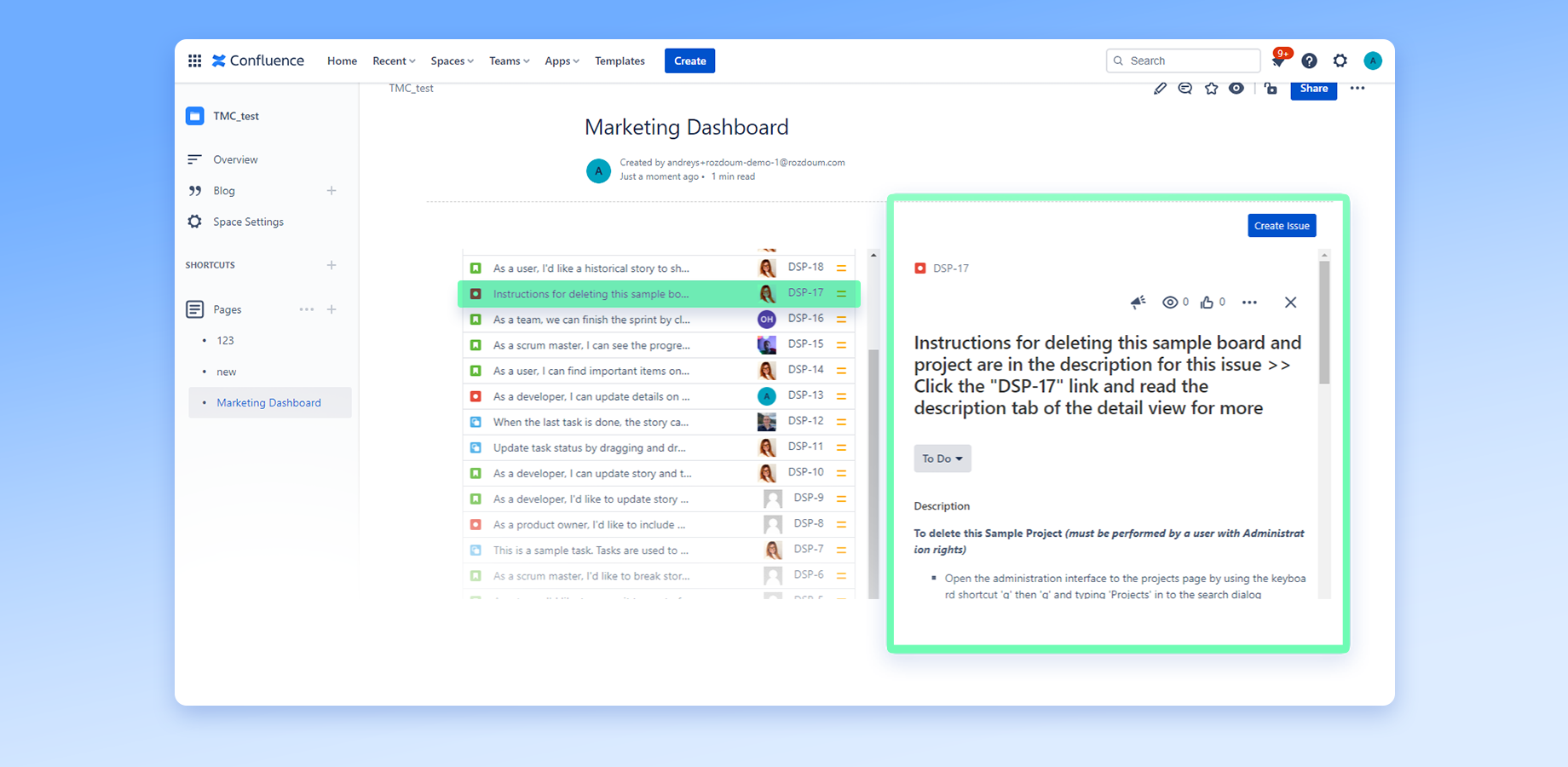Go to Home in top navigation
1568x767 pixels.
click(342, 61)
